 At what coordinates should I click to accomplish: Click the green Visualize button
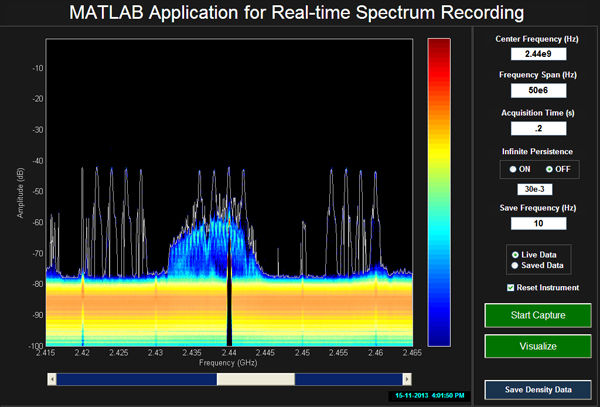tap(538, 346)
